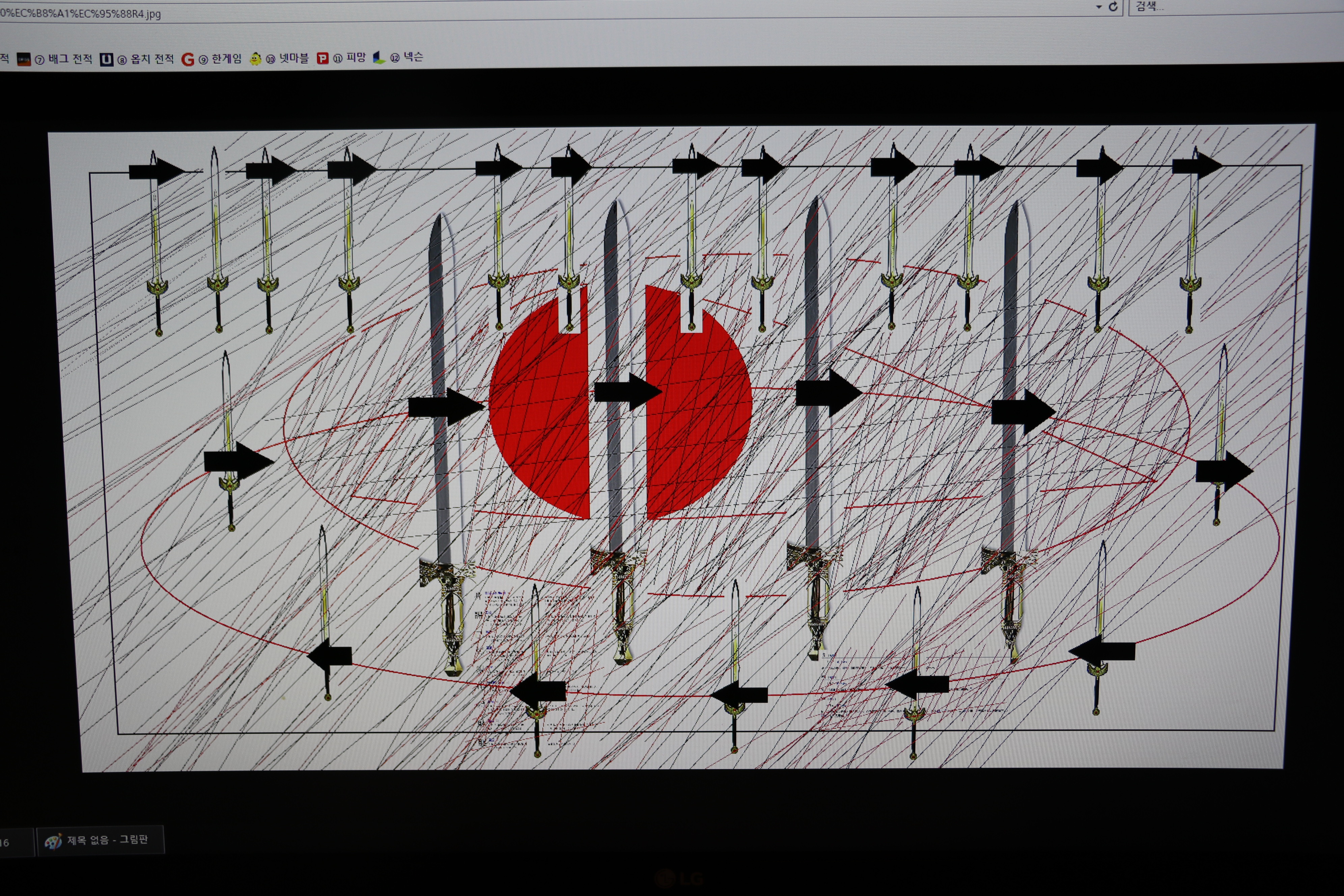Click the refresh icon in the address bar
This screenshot has height=896, width=1344.
tap(1113, 7)
